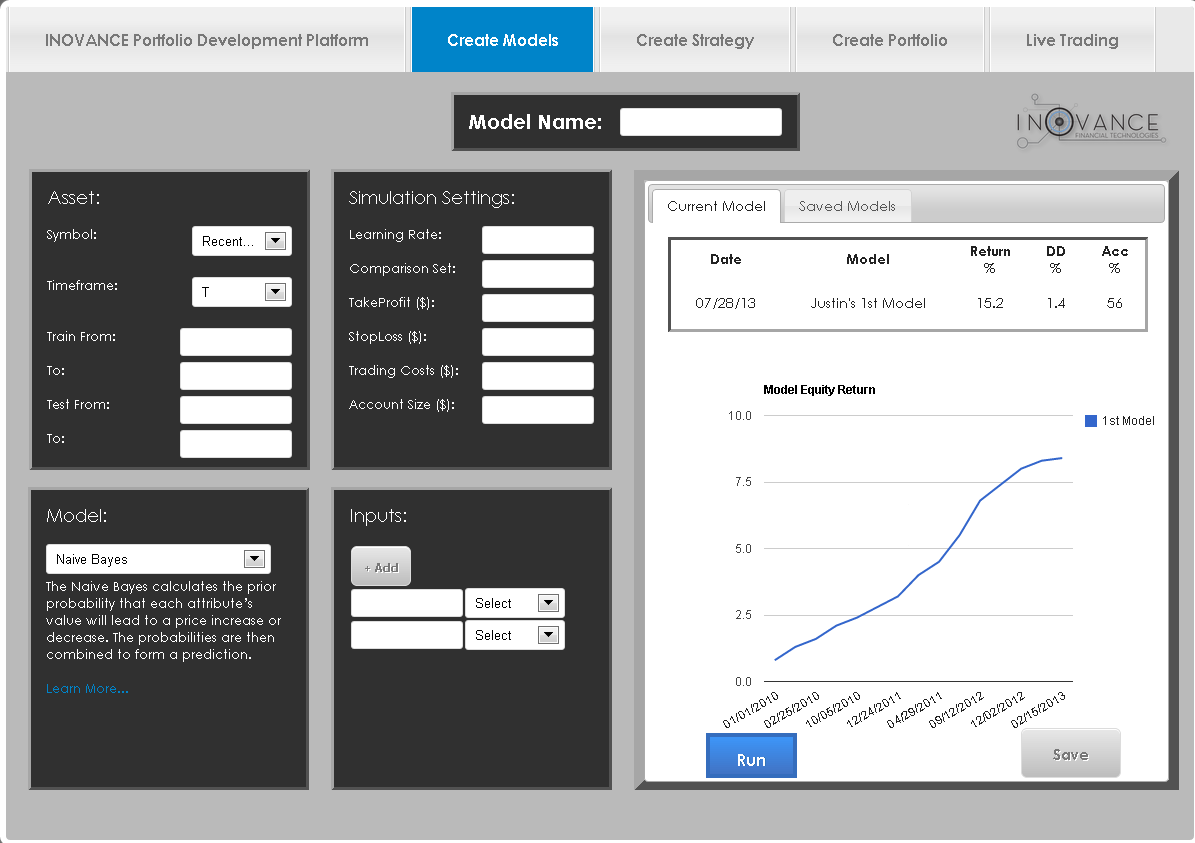This screenshot has width=1195, height=843.
Task: Click the + Add input button
Action: [x=381, y=567]
